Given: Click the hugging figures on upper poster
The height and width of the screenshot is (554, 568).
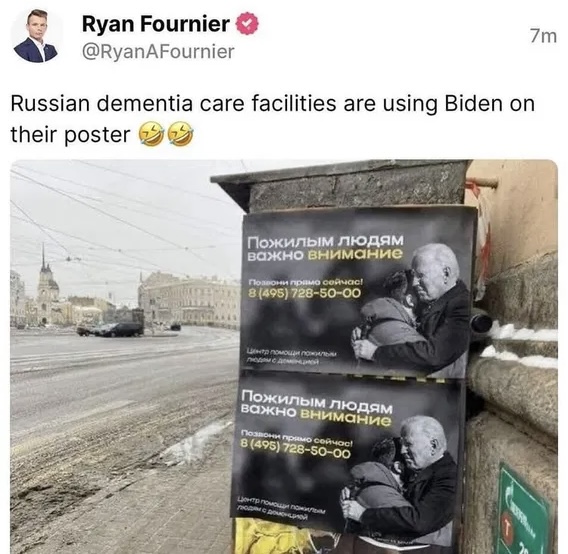Looking at the screenshot, I should 411,310.
